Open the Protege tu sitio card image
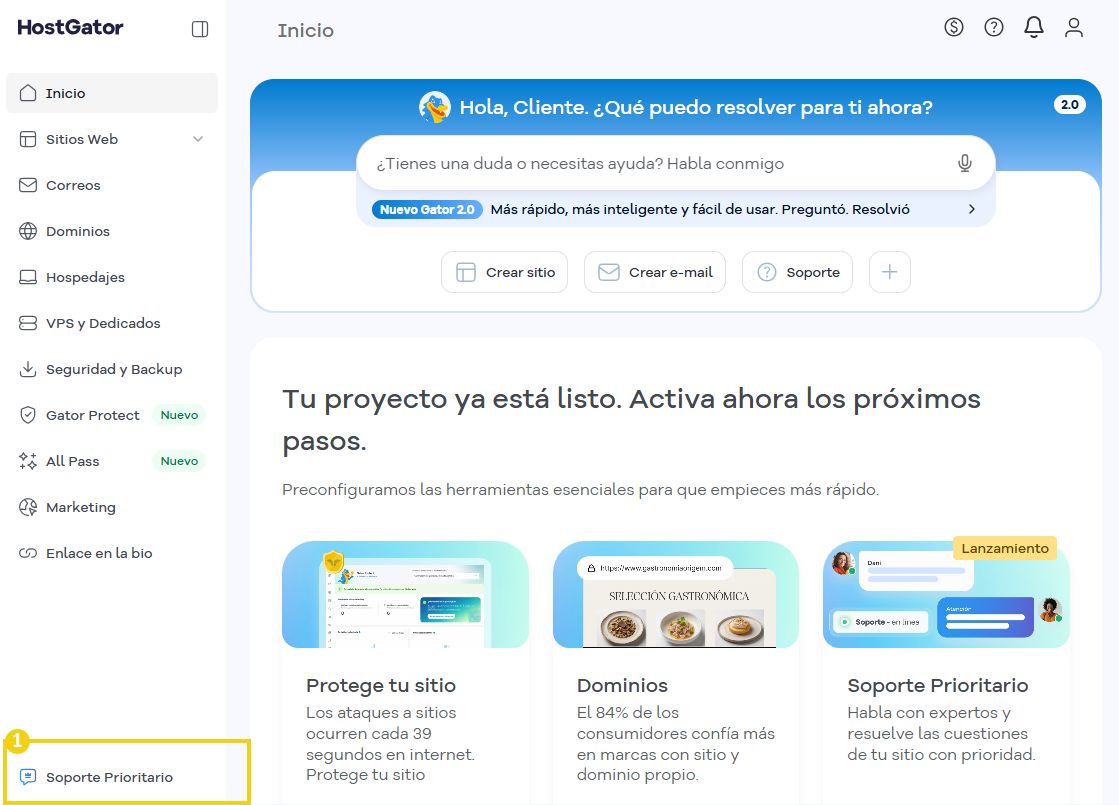Image resolution: width=1119 pixels, height=805 pixels. (405, 594)
